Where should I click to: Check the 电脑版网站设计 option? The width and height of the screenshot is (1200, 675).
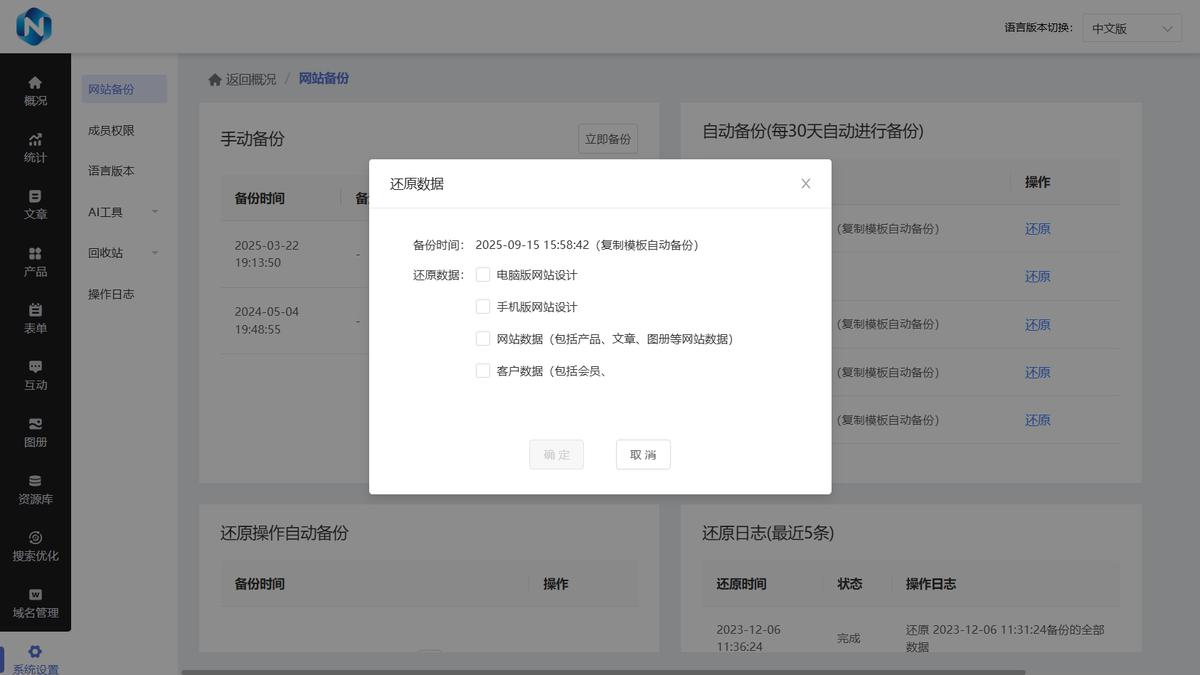click(483, 274)
